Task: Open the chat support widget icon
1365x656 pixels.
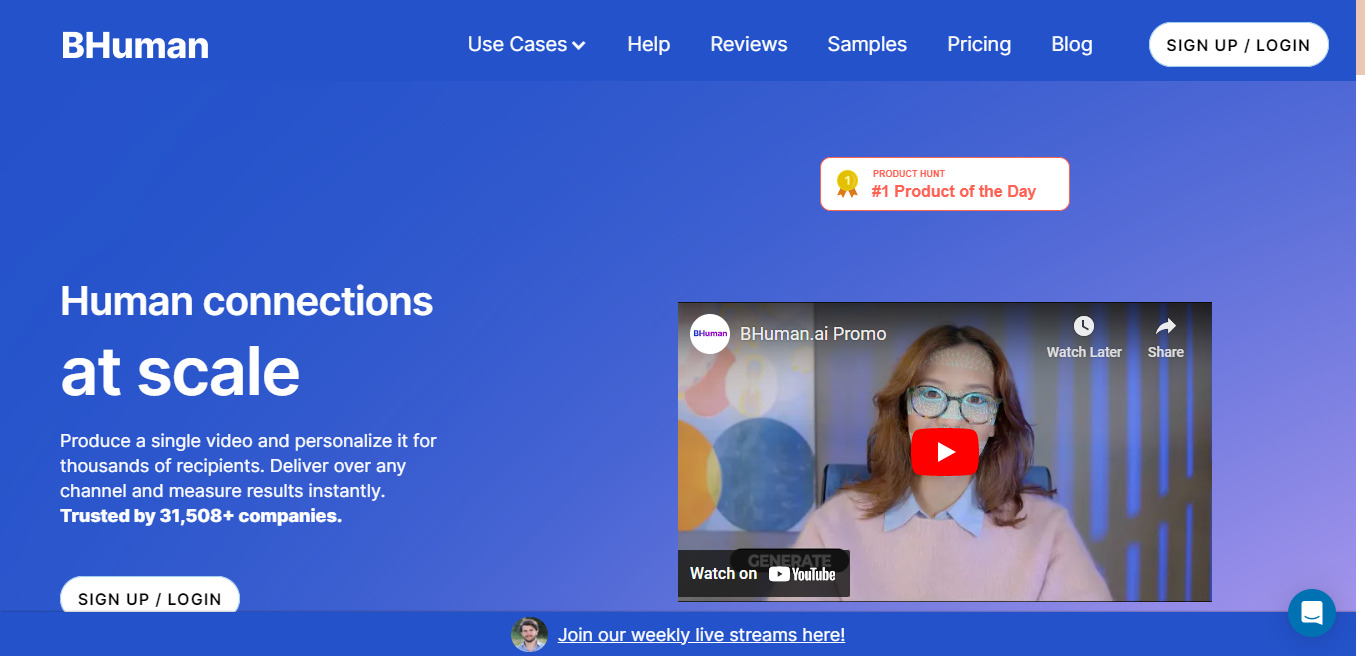Action: (1312, 613)
